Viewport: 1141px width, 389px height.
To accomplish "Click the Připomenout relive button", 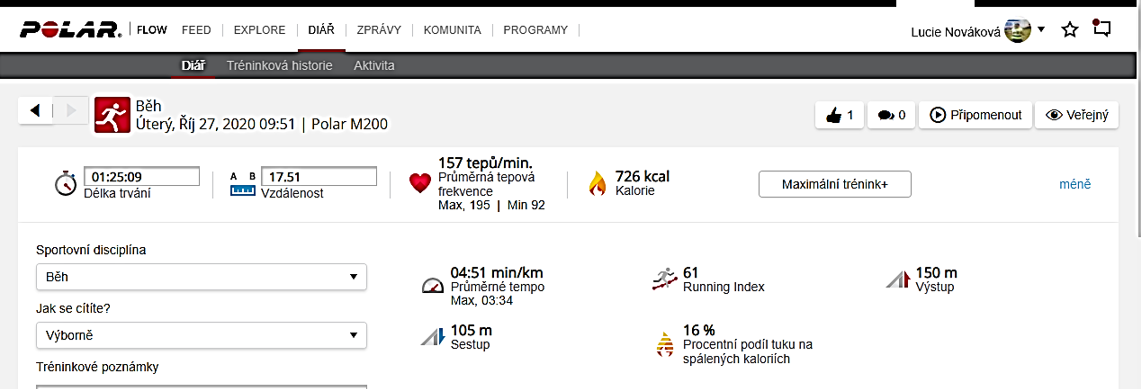I will click(975, 115).
